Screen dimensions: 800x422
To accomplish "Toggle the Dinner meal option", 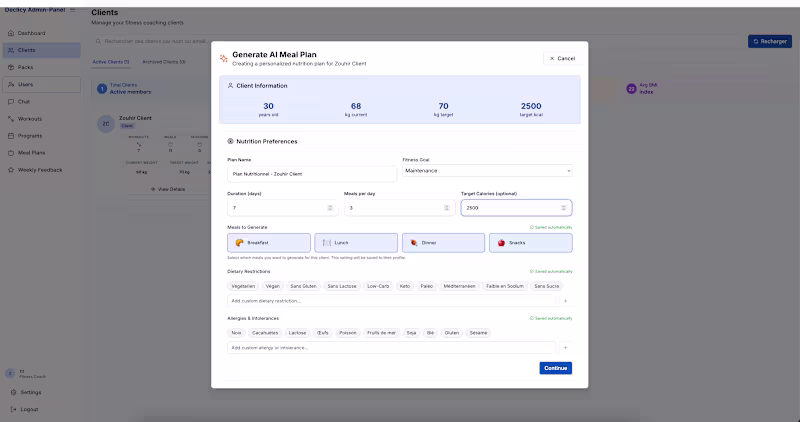I will 443,243.
